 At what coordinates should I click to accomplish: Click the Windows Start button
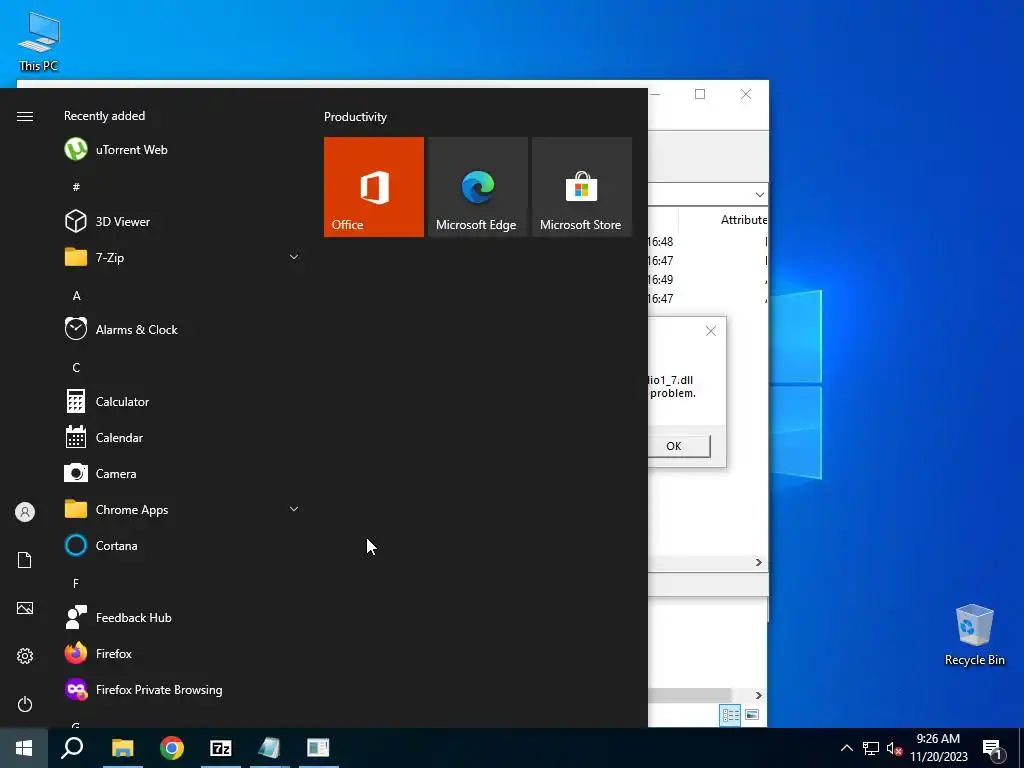click(24, 748)
